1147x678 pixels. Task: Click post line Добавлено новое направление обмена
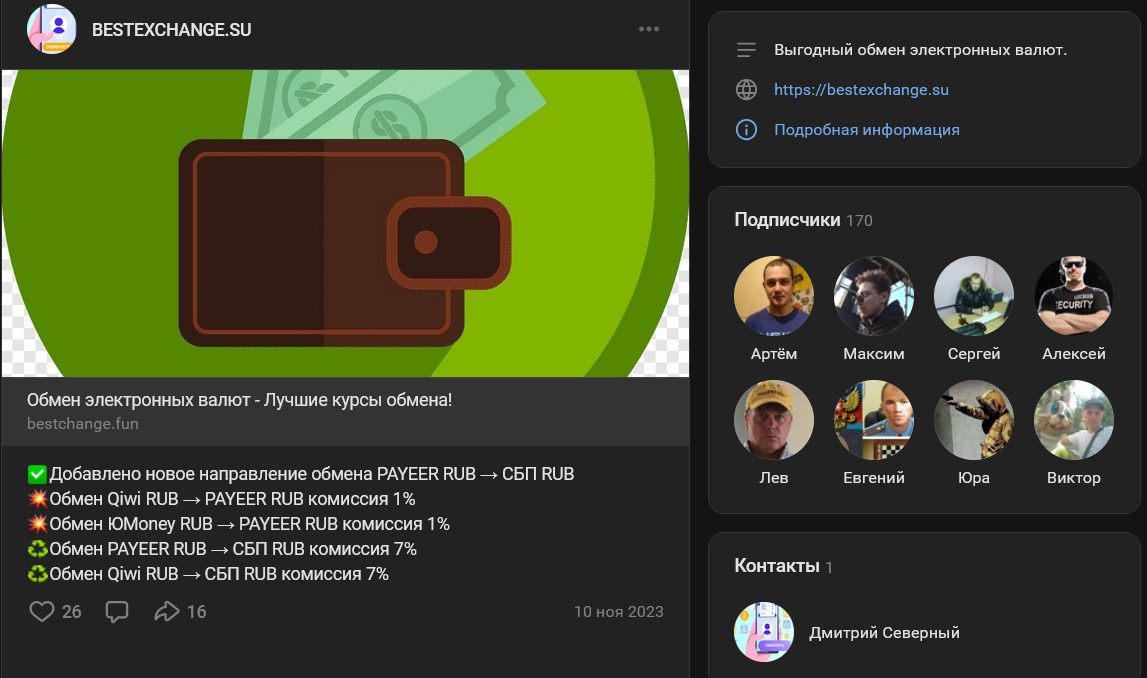301,474
